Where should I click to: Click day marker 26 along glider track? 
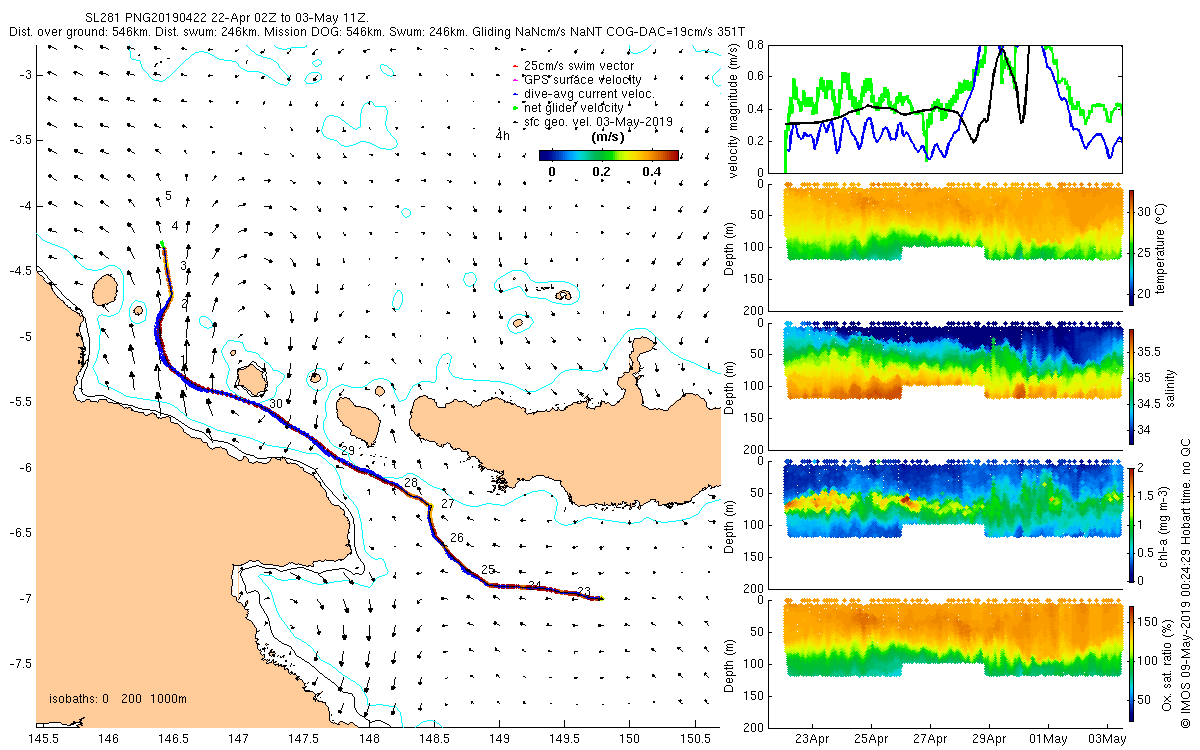point(457,538)
